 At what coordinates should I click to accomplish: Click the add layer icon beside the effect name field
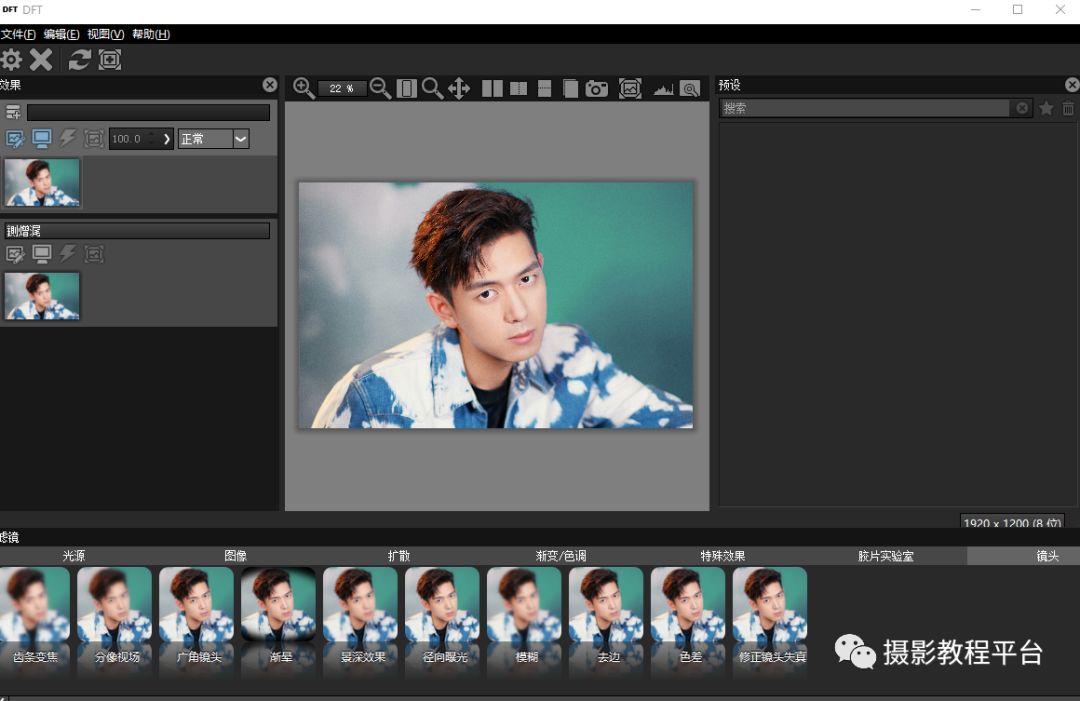13,112
